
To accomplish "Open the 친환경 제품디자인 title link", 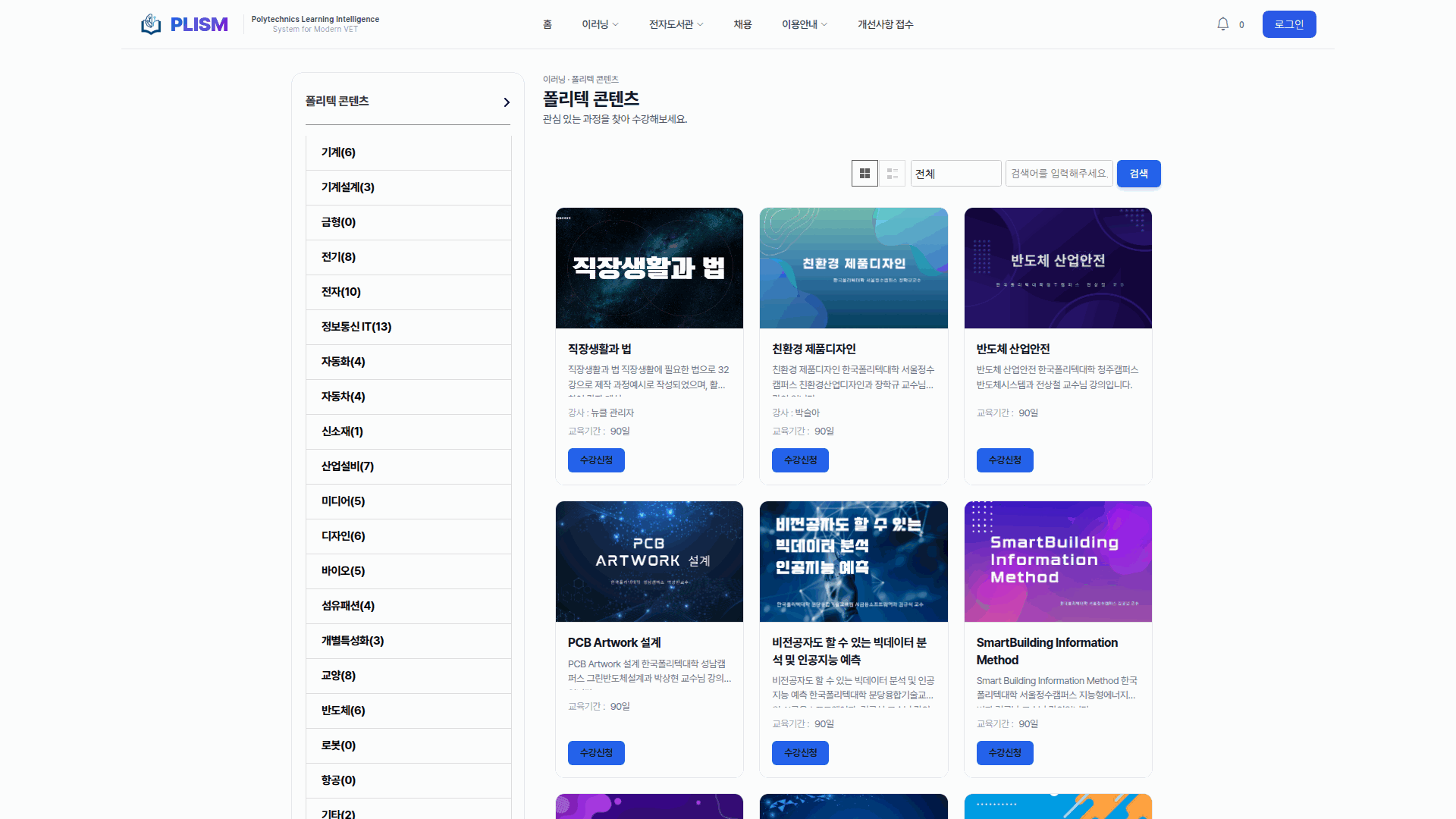I will click(814, 349).
